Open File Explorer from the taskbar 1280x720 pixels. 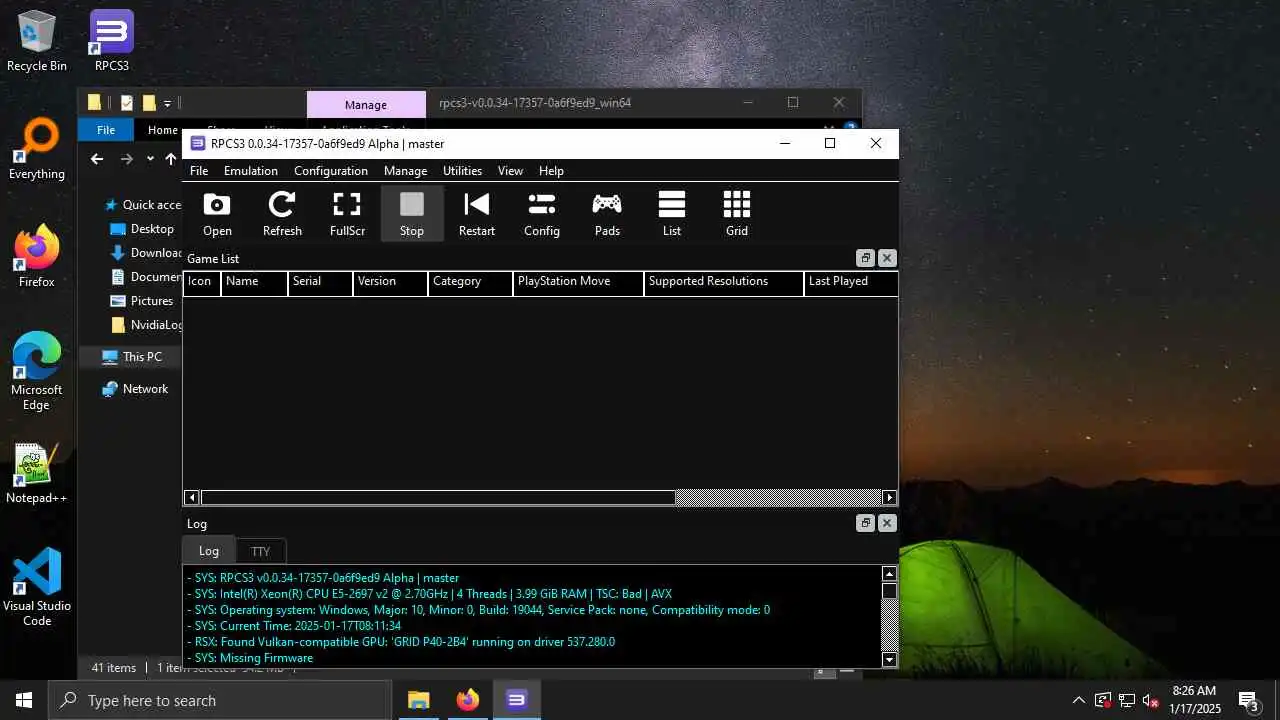(x=418, y=700)
